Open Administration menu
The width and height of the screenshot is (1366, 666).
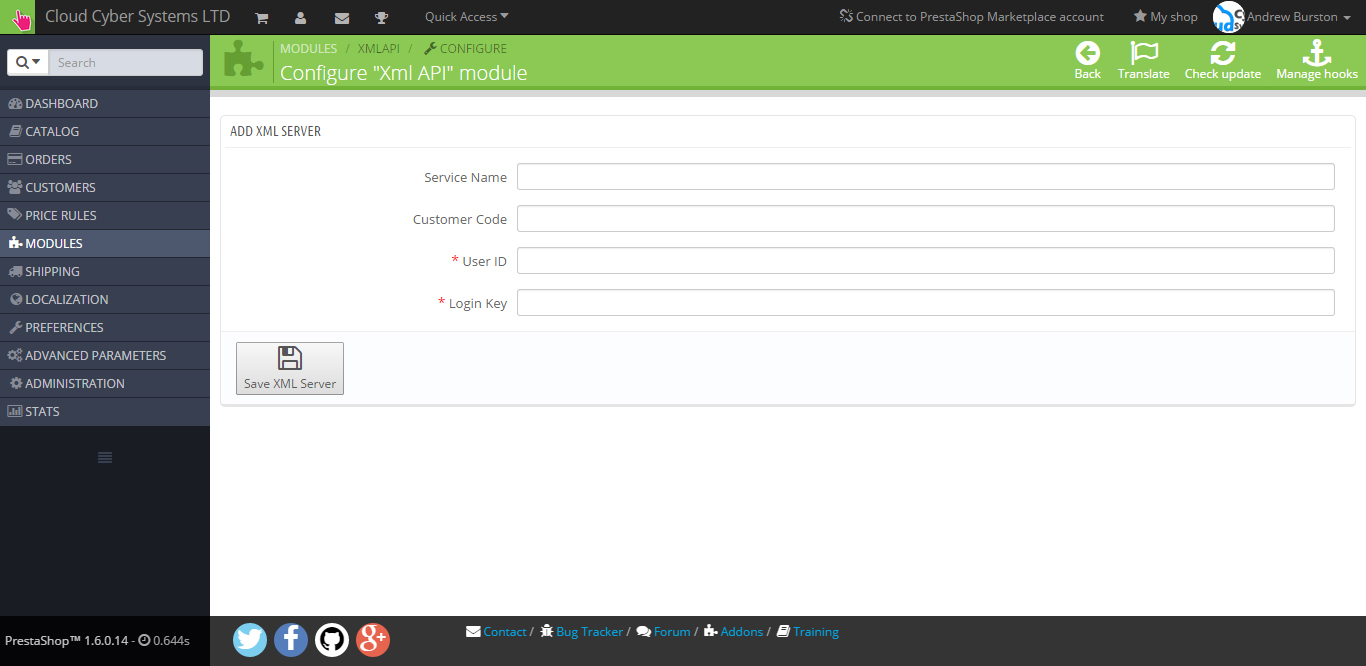(x=105, y=383)
